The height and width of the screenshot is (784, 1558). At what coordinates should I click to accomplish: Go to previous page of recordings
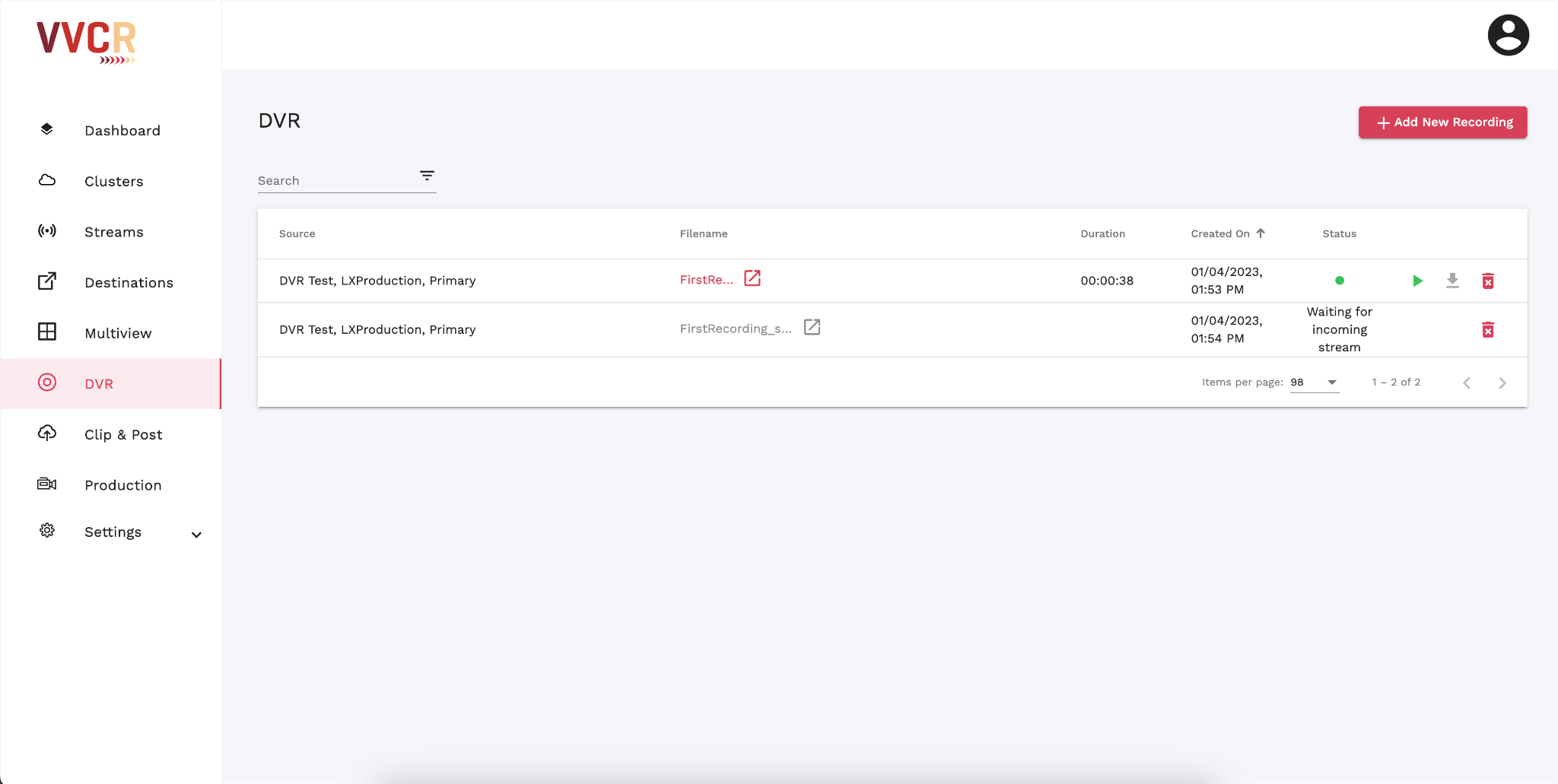[x=1467, y=382]
